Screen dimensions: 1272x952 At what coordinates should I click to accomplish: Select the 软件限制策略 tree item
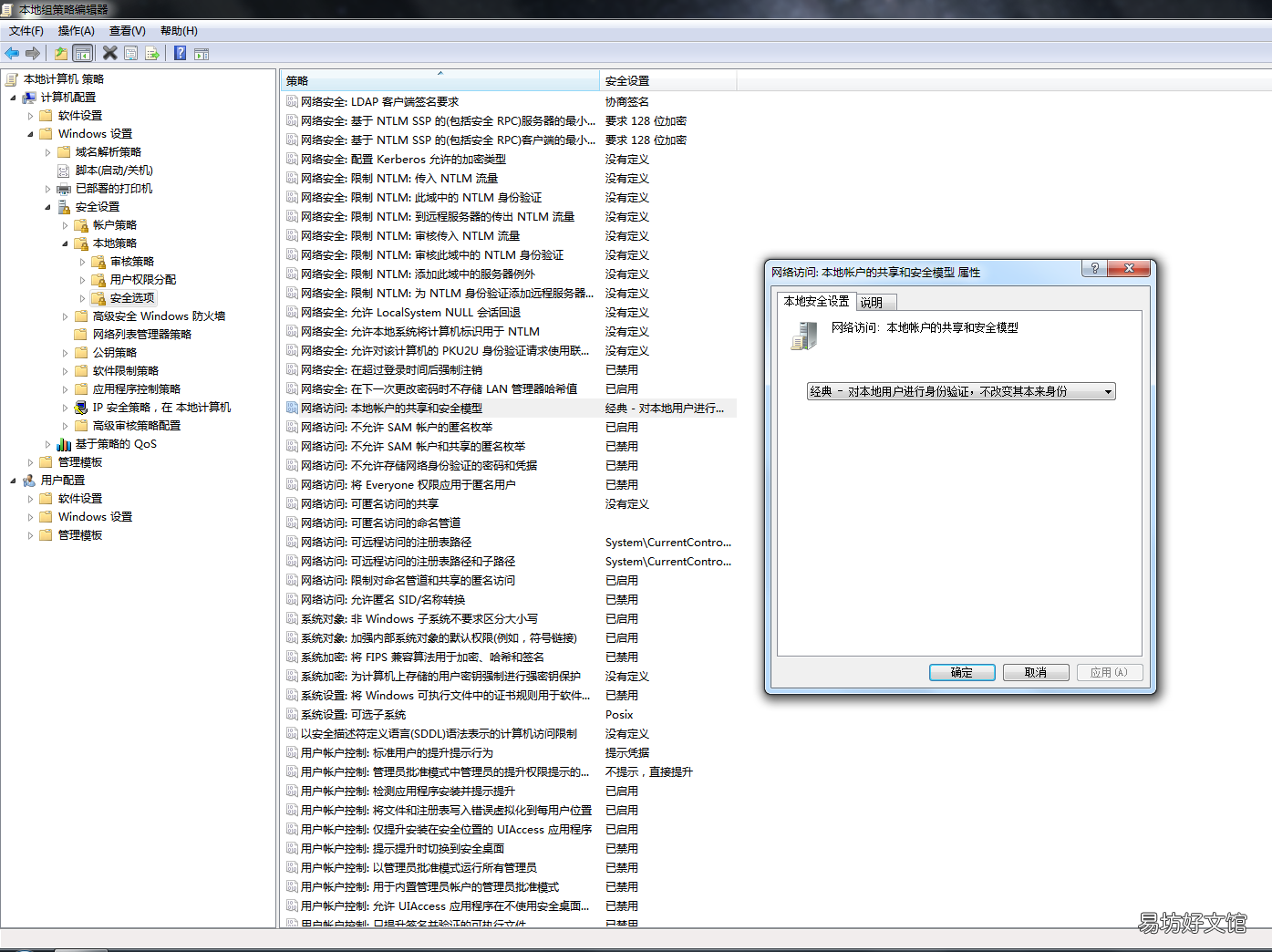click(126, 371)
